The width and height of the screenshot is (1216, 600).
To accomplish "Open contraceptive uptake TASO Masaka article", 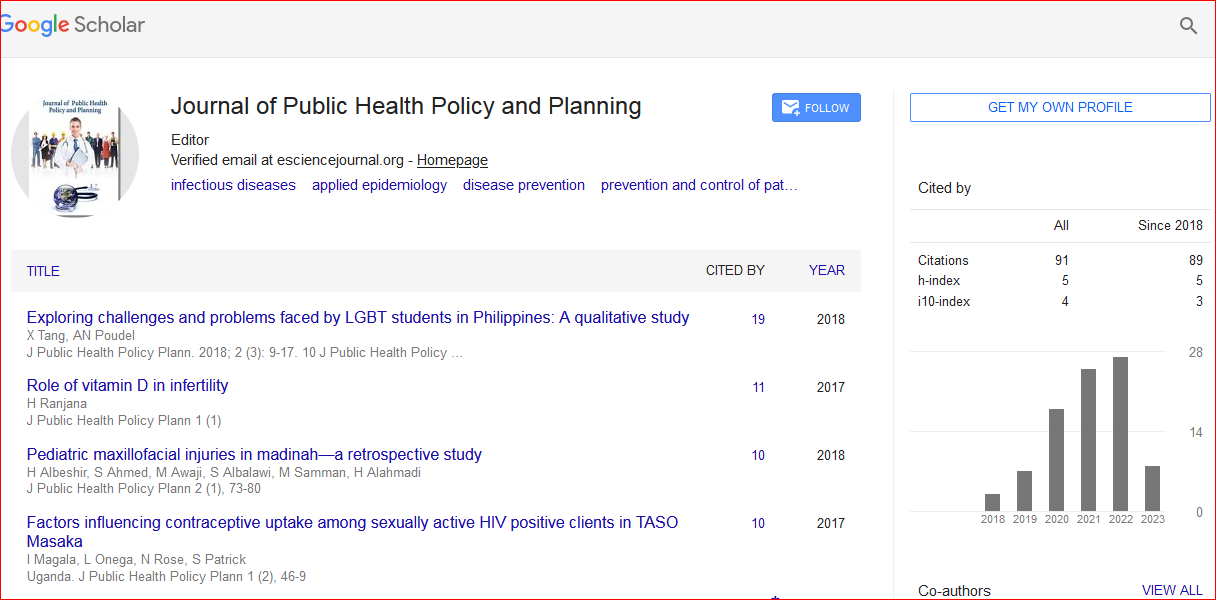I will click(352, 523).
